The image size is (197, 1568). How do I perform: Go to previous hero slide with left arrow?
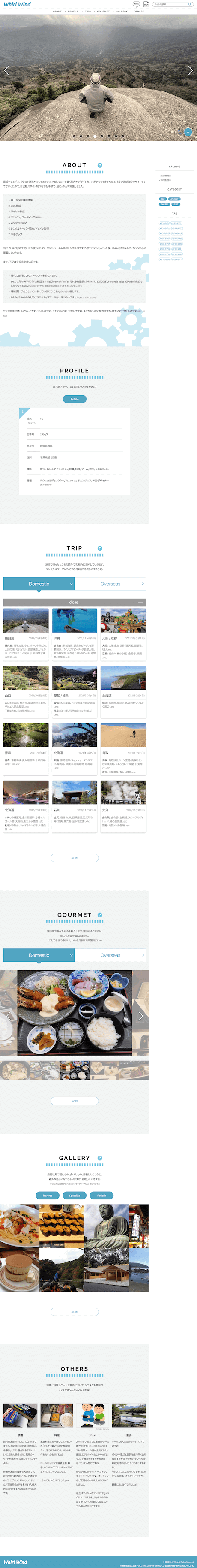click(x=6, y=71)
